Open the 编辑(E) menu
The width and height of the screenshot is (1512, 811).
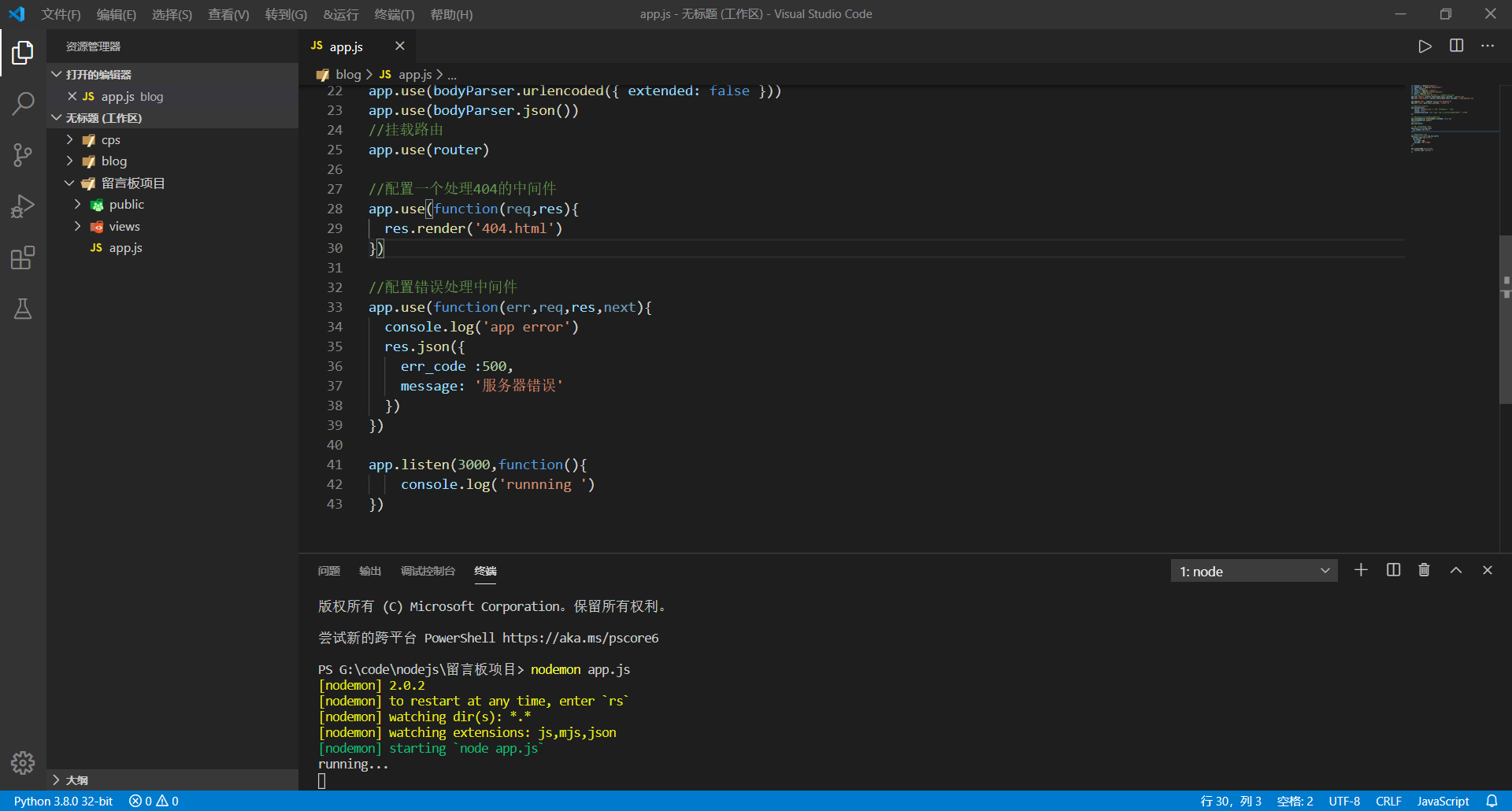(116, 14)
